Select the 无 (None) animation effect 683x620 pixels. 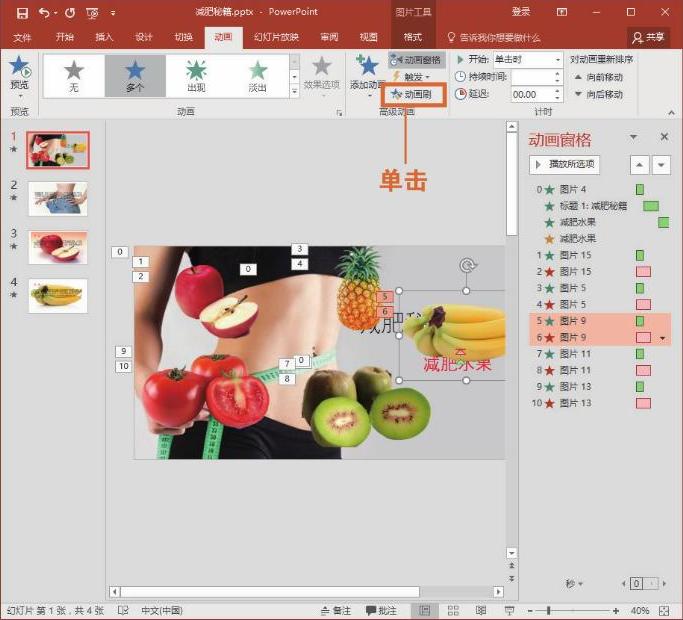click(x=74, y=75)
